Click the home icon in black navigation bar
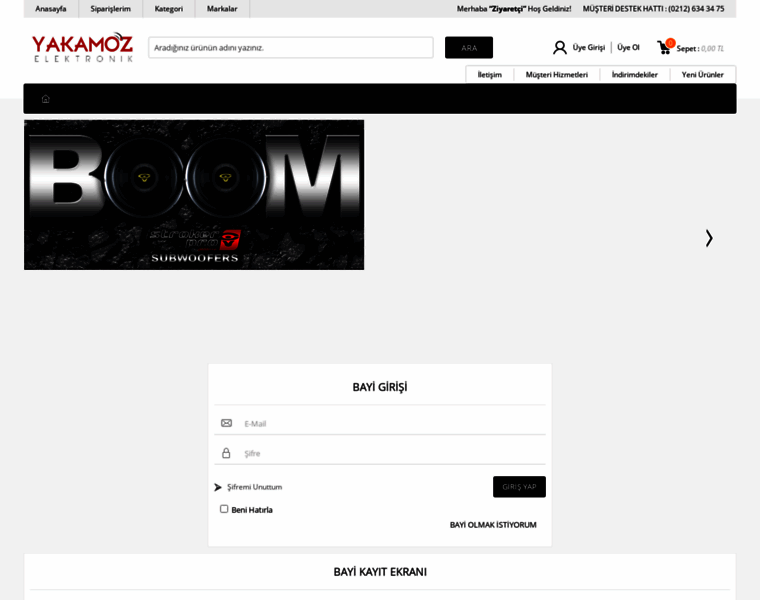 click(x=46, y=99)
